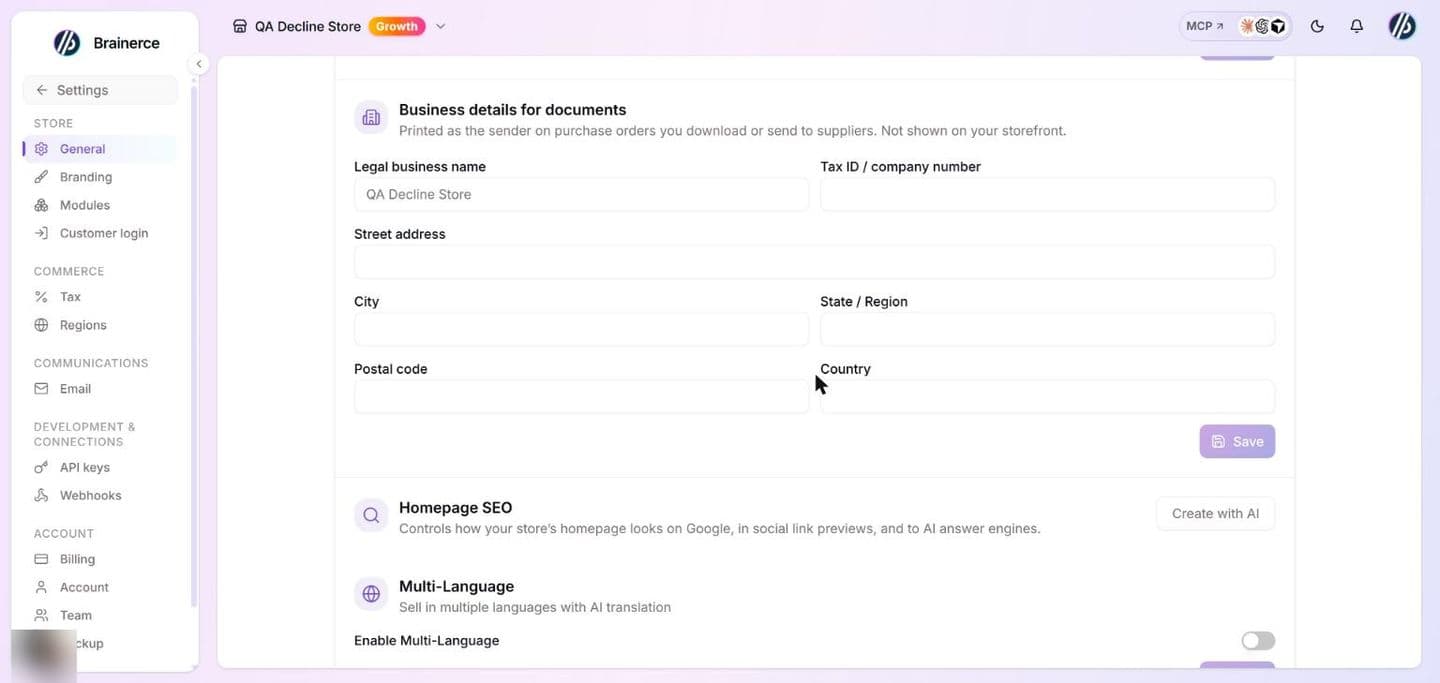Click the Brainerce logo icon in sidebar
Viewport: 1440px width, 683px height.
click(66, 43)
